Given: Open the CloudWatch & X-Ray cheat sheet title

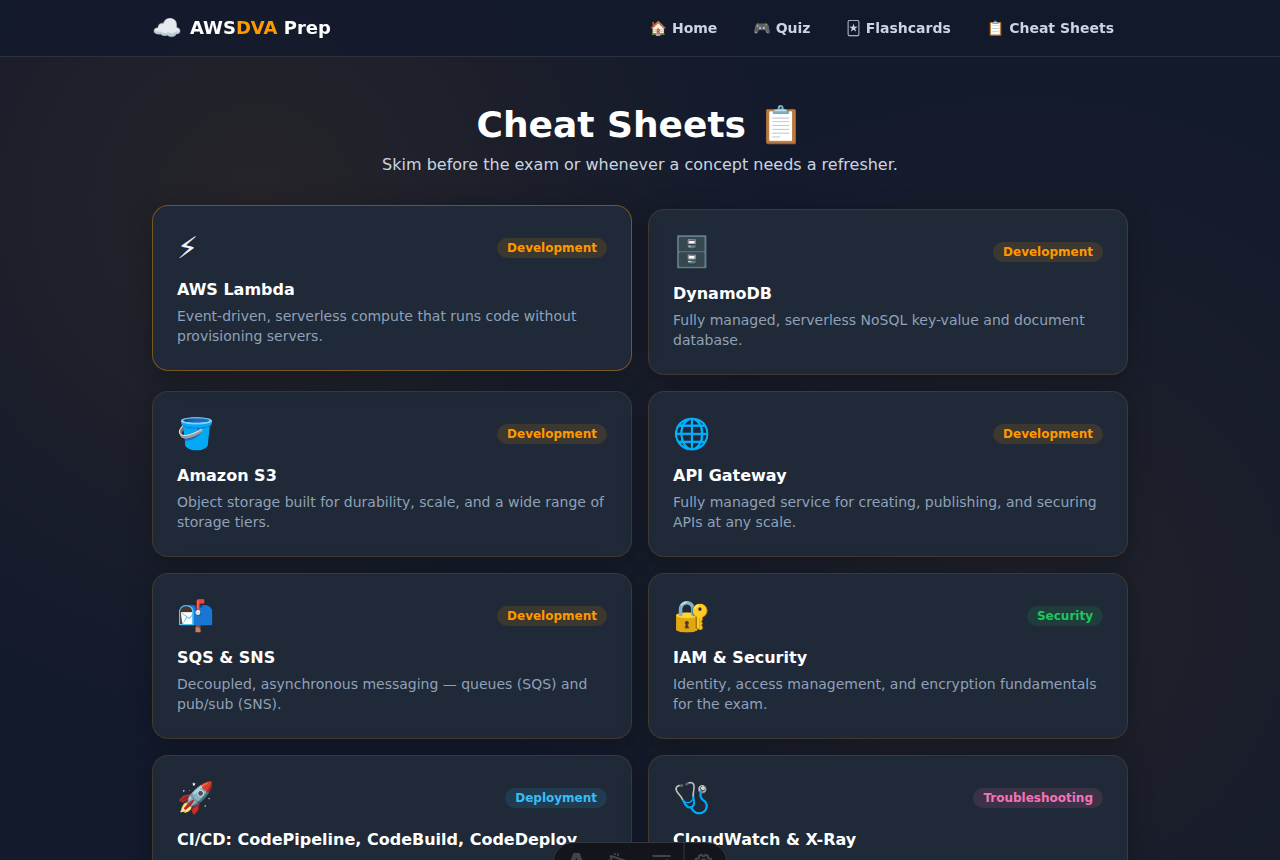Looking at the screenshot, I should 764,840.
